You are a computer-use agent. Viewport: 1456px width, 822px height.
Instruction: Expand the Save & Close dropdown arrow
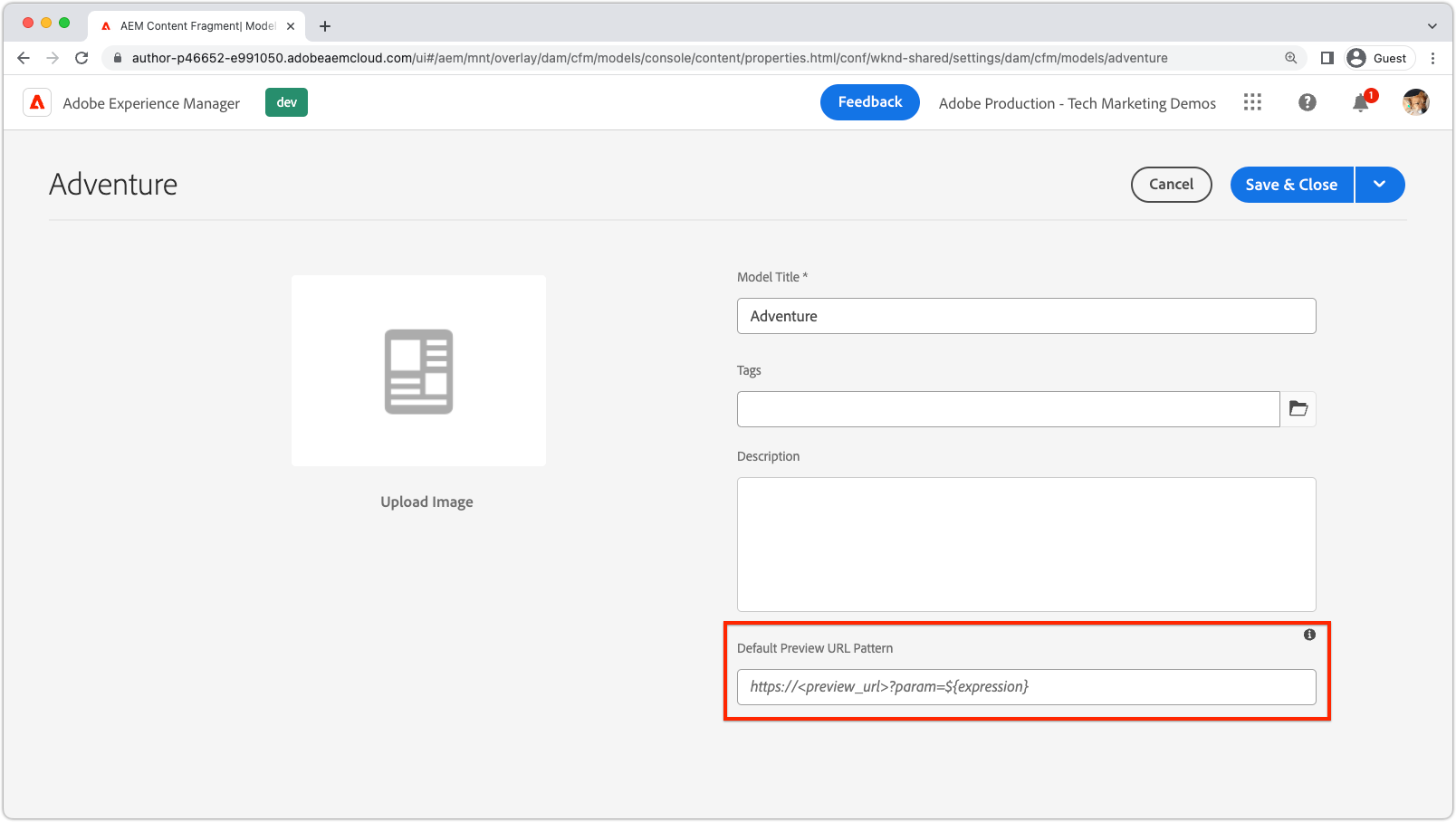(x=1380, y=185)
